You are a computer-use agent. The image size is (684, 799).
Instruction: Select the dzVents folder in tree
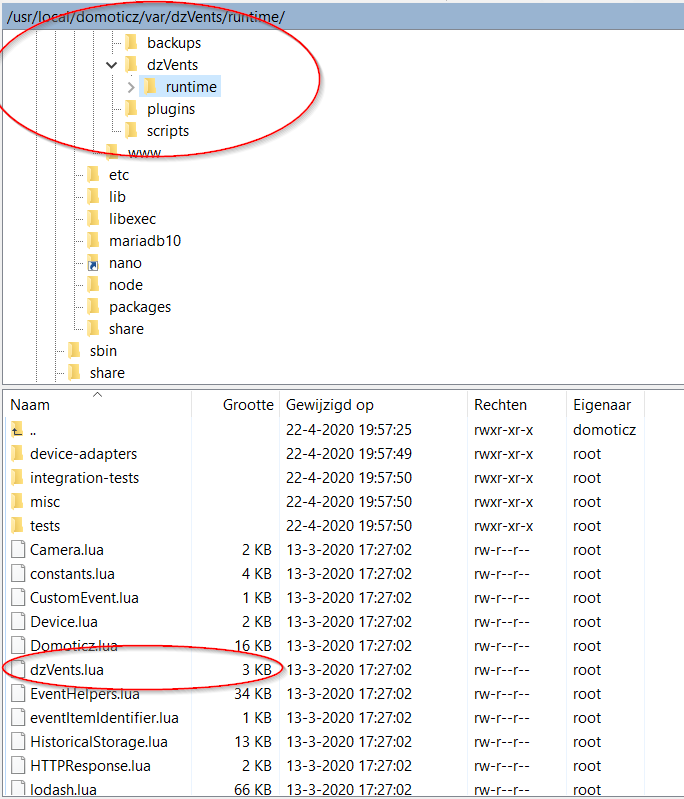[172, 65]
